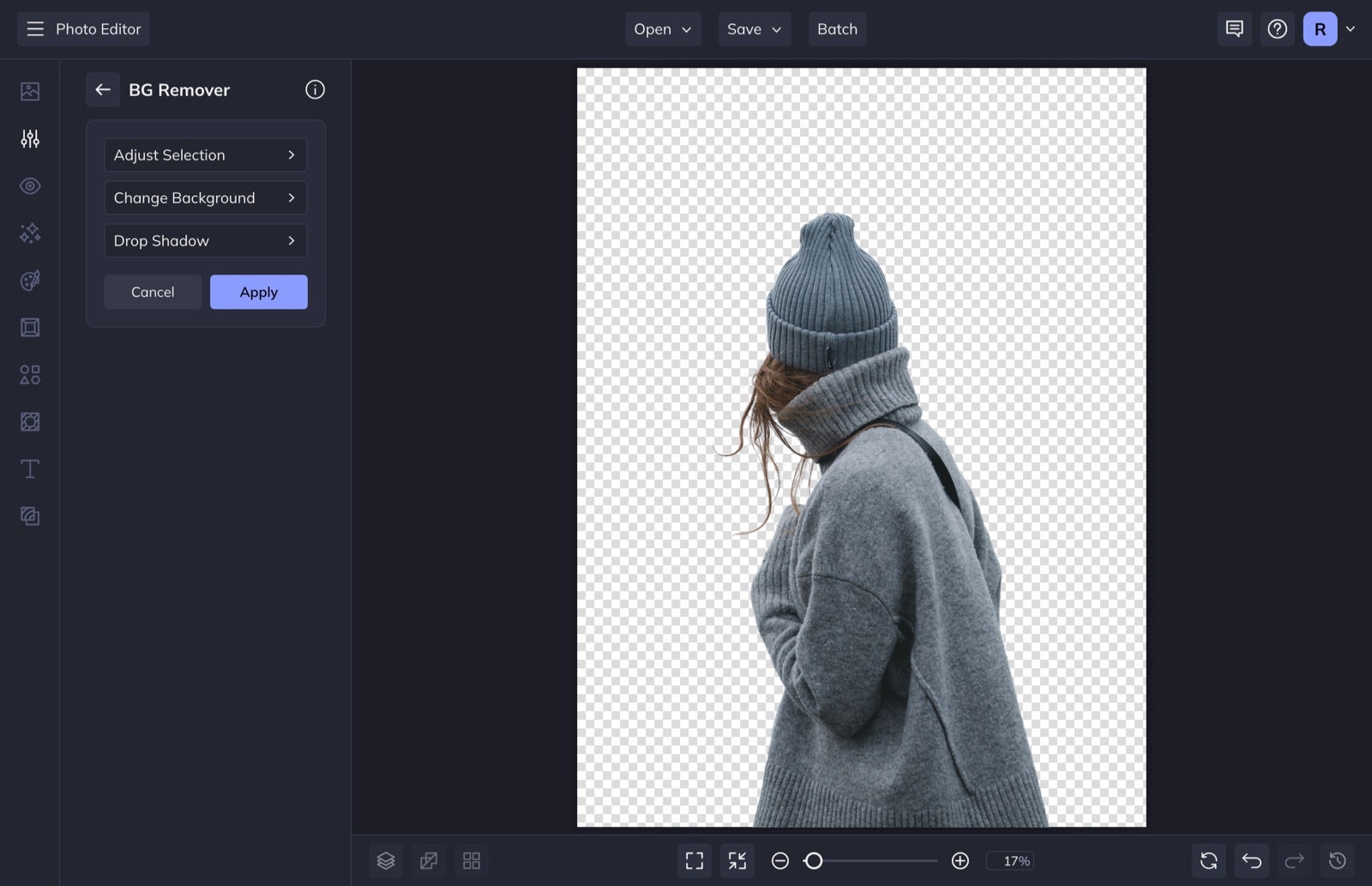Select the Adjust tool in the sidebar
Viewport: 1372px width, 886px height.
(29, 138)
